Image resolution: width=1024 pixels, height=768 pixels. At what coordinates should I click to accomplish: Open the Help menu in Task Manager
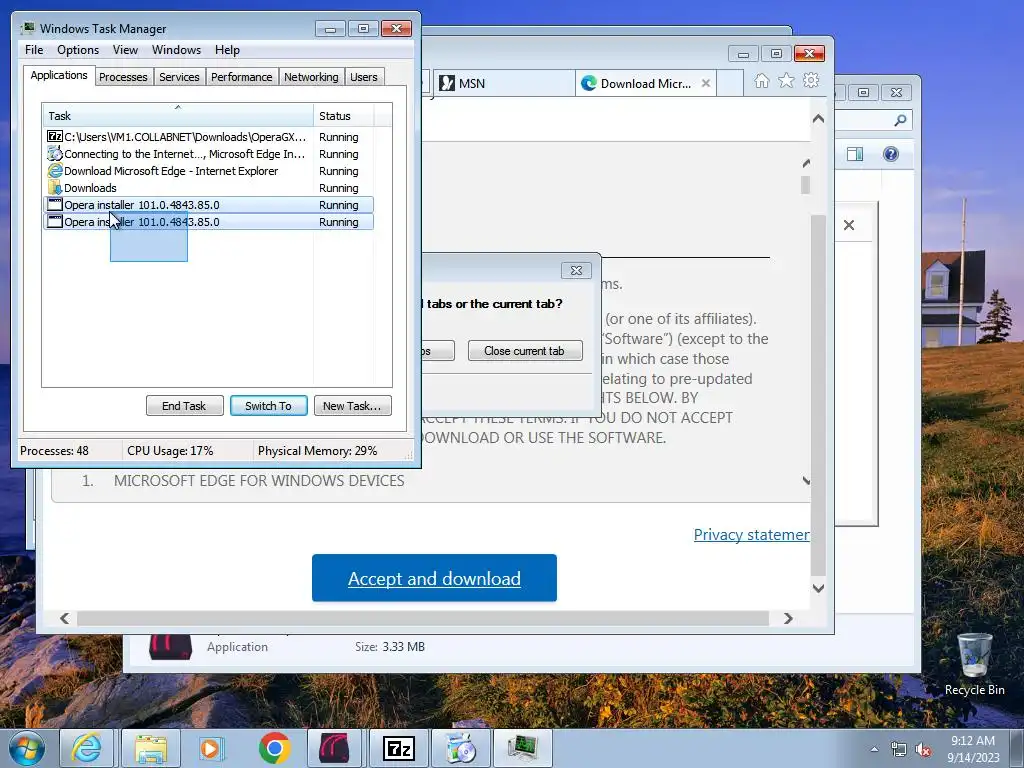point(227,50)
